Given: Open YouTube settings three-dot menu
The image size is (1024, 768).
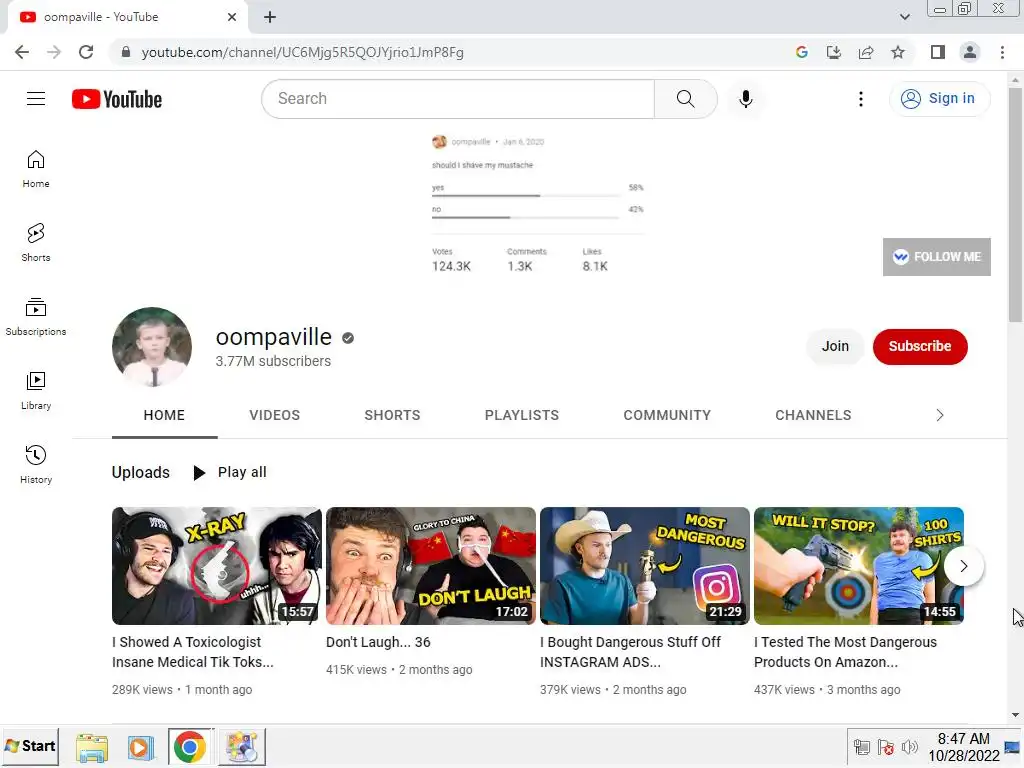Looking at the screenshot, I should coord(861,99).
